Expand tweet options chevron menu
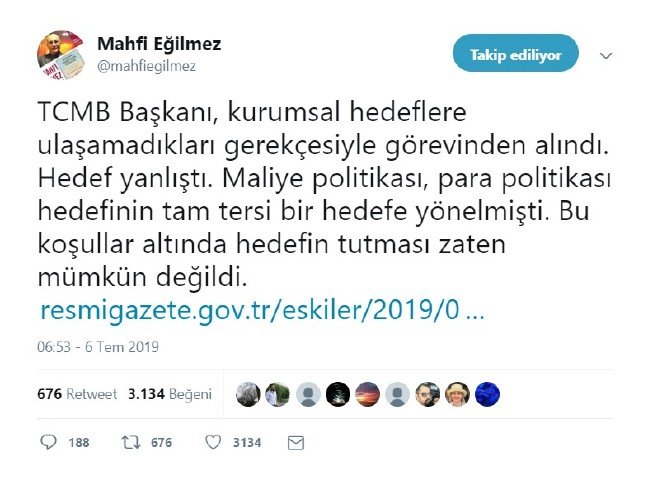Image resolution: width=648 pixels, height=480 pixels. (x=605, y=56)
